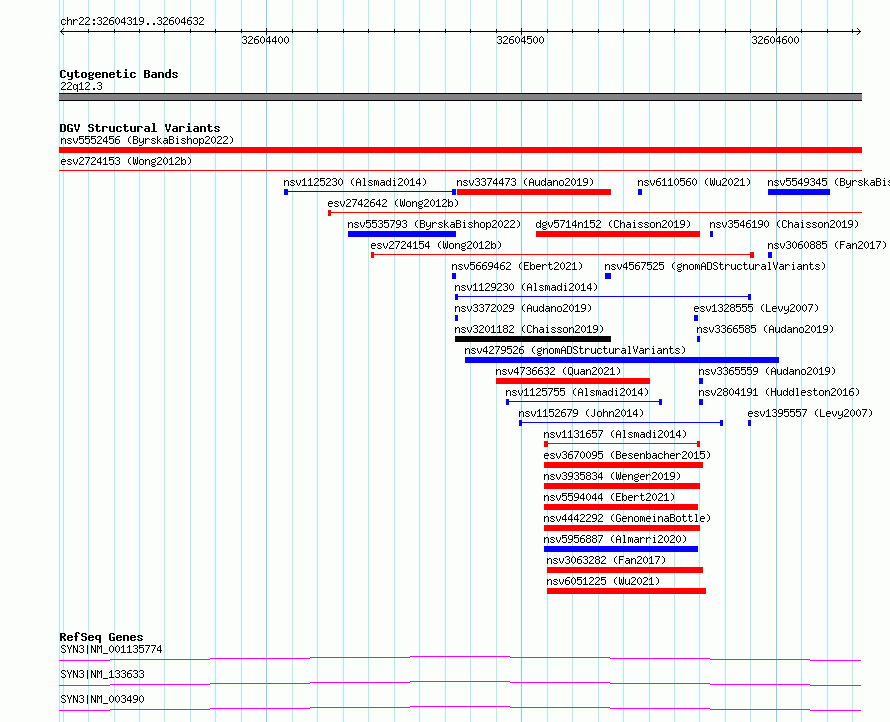The width and height of the screenshot is (890, 722).
Task: Click the red dgv5714n152 variant bar
Action: (618, 234)
